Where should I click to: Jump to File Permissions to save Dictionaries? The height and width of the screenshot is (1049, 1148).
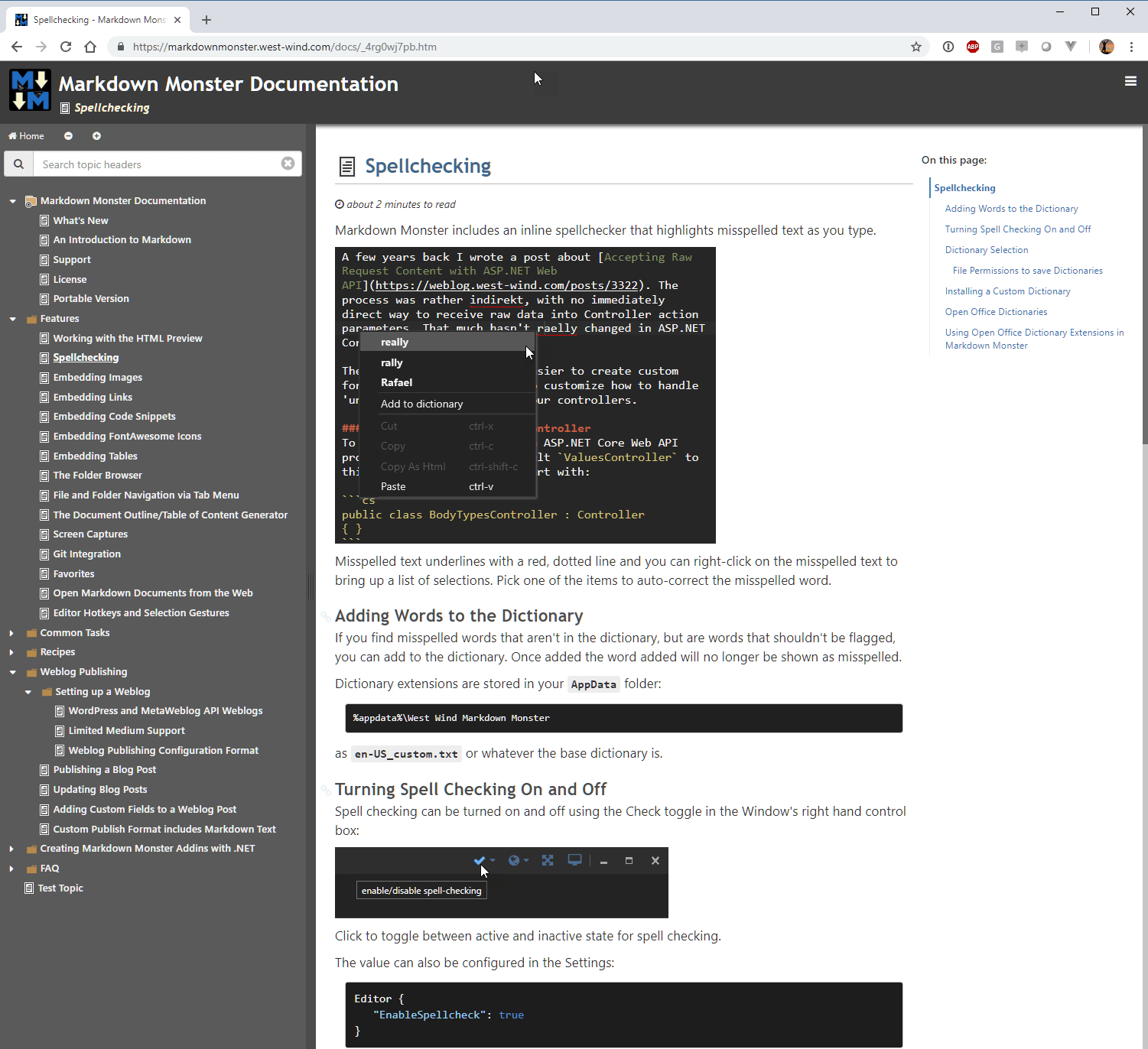[1028, 271]
